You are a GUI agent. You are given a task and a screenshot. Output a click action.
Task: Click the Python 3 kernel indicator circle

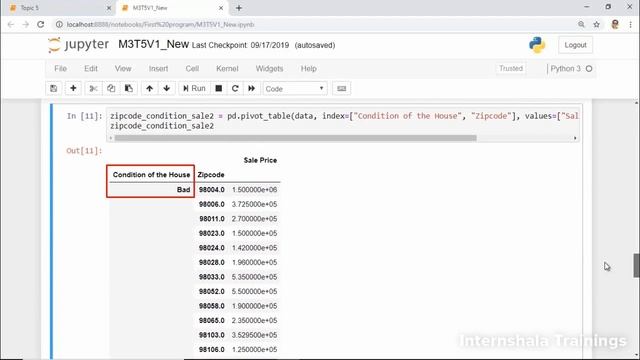[x=589, y=69]
